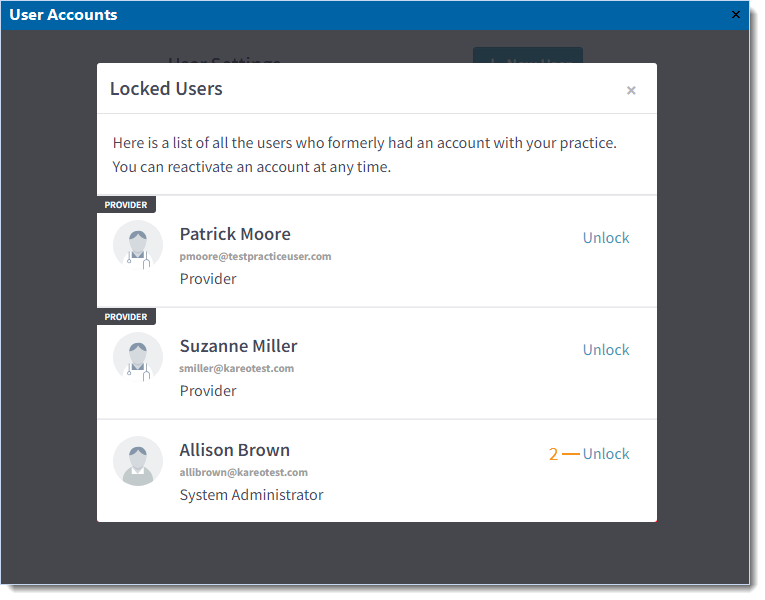The image size is (765, 600).
Task: Click Patrick Moore's provider avatar icon
Action: (139, 247)
